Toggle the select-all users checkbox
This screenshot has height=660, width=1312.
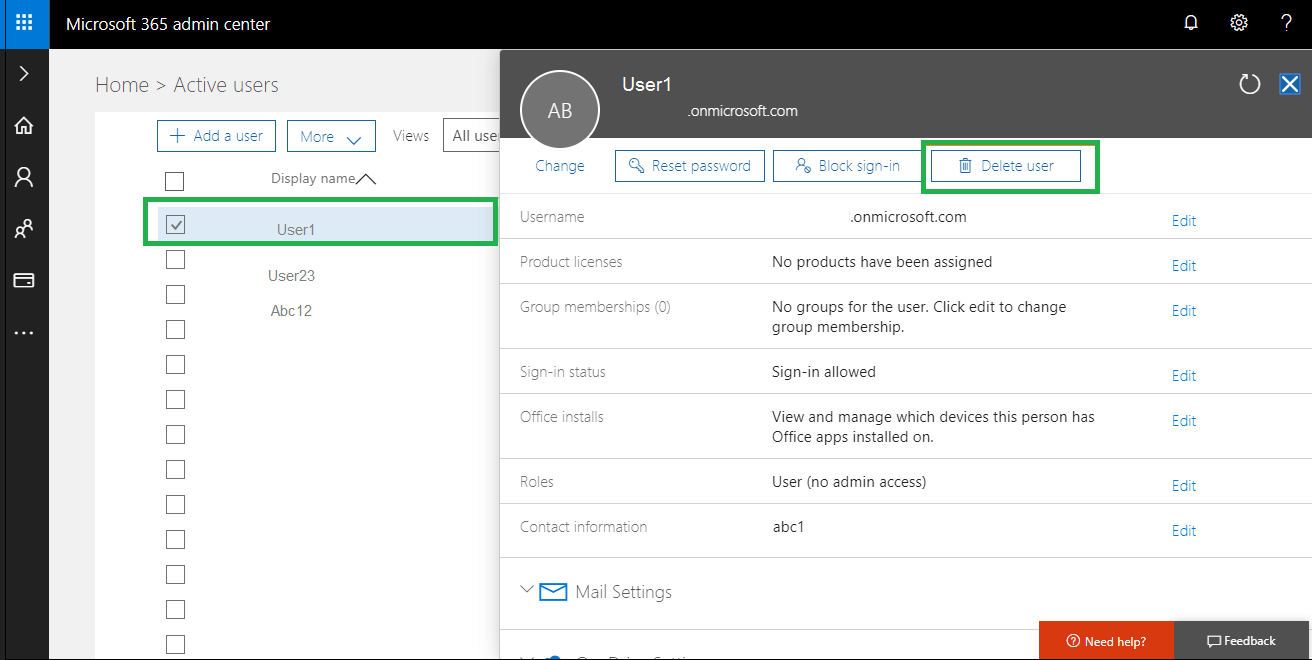click(x=175, y=181)
